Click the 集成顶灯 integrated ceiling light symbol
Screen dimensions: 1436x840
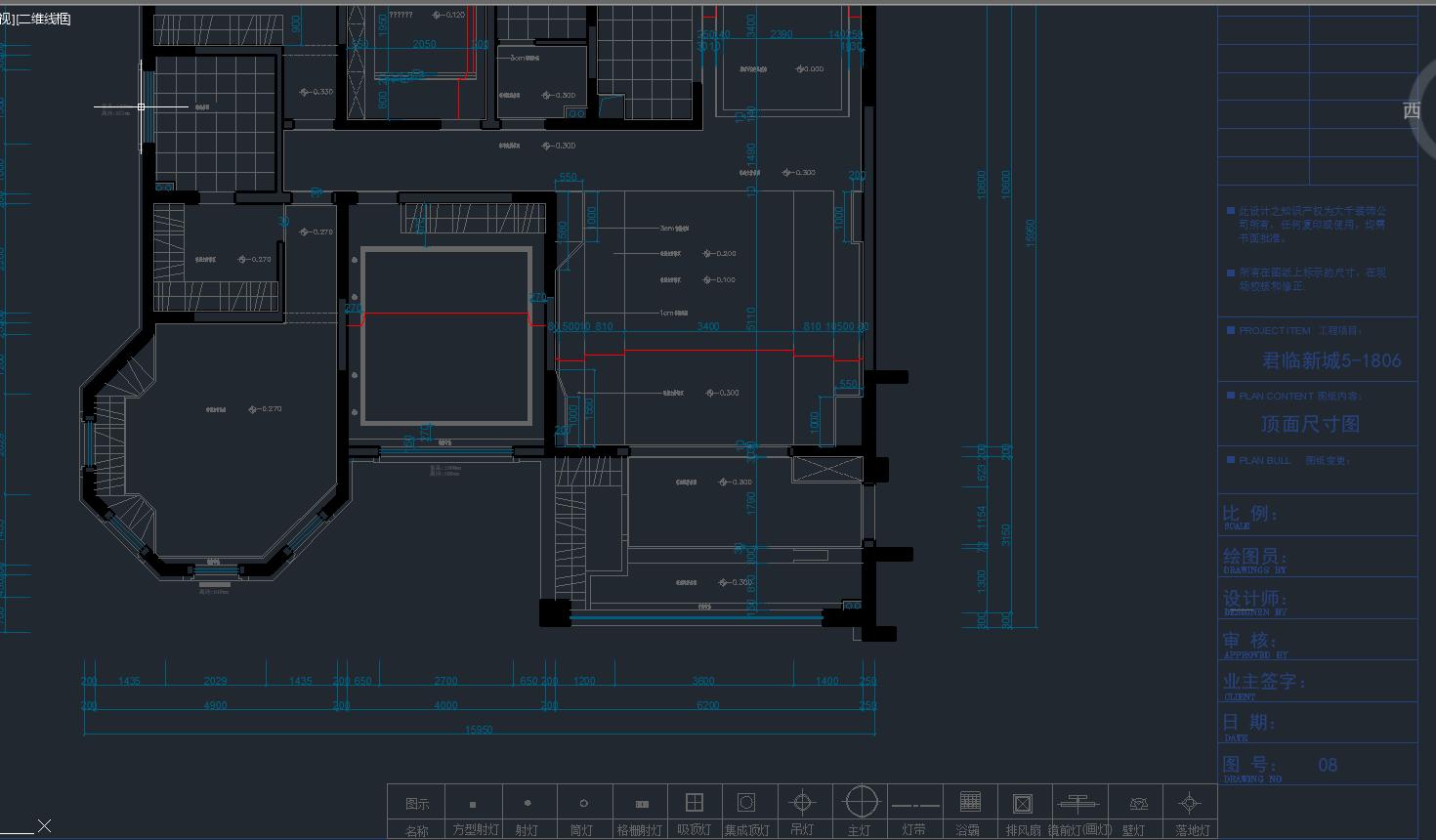pyautogui.click(x=746, y=803)
